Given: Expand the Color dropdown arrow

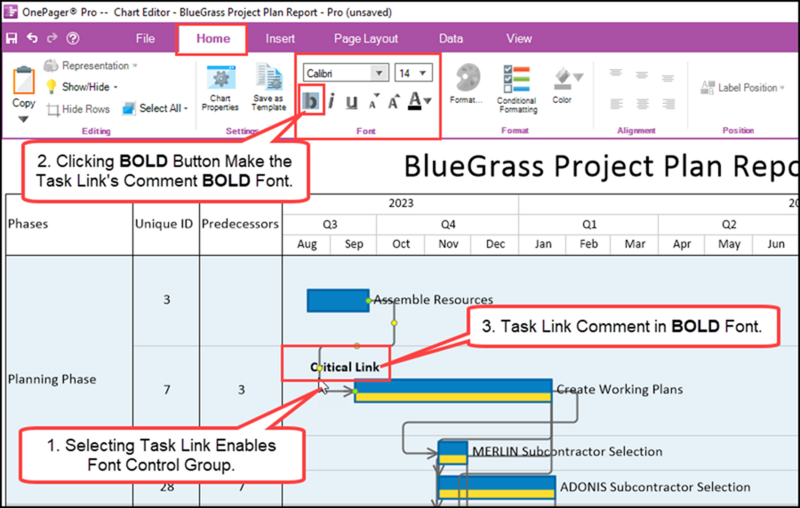Looking at the screenshot, I should click(578, 77).
